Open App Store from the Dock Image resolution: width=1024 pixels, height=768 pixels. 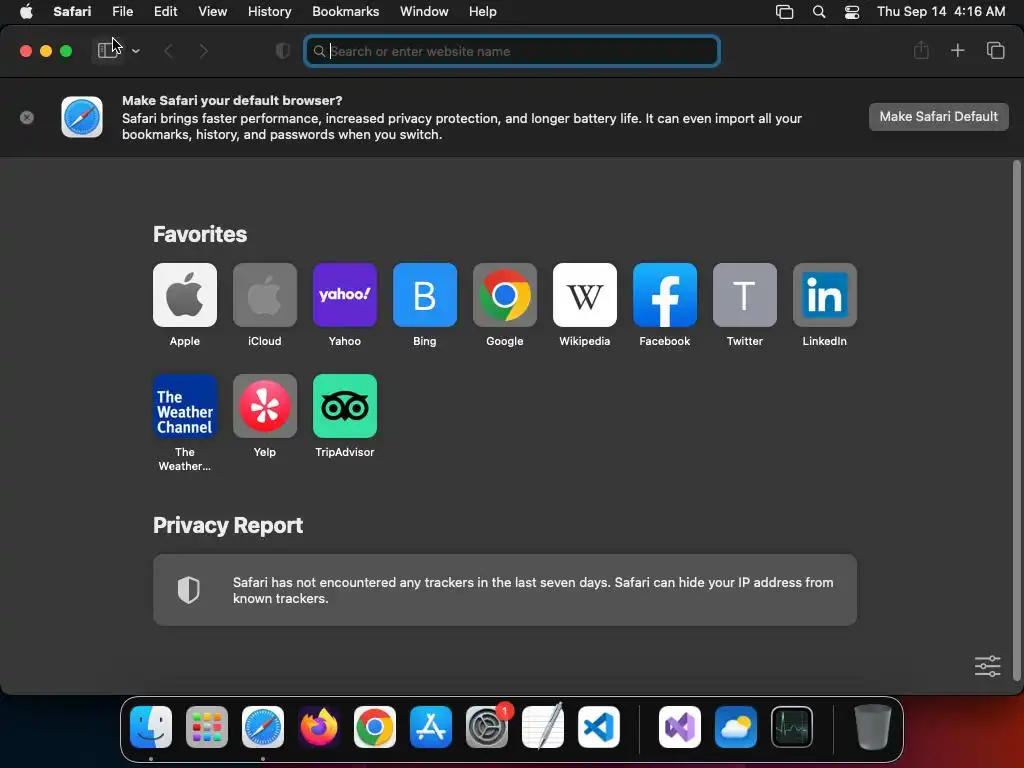[x=431, y=727]
